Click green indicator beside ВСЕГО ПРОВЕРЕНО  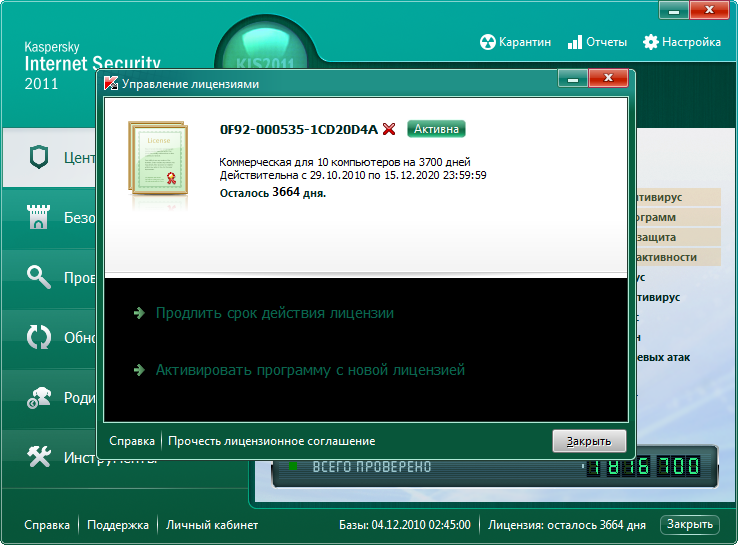coord(293,466)
